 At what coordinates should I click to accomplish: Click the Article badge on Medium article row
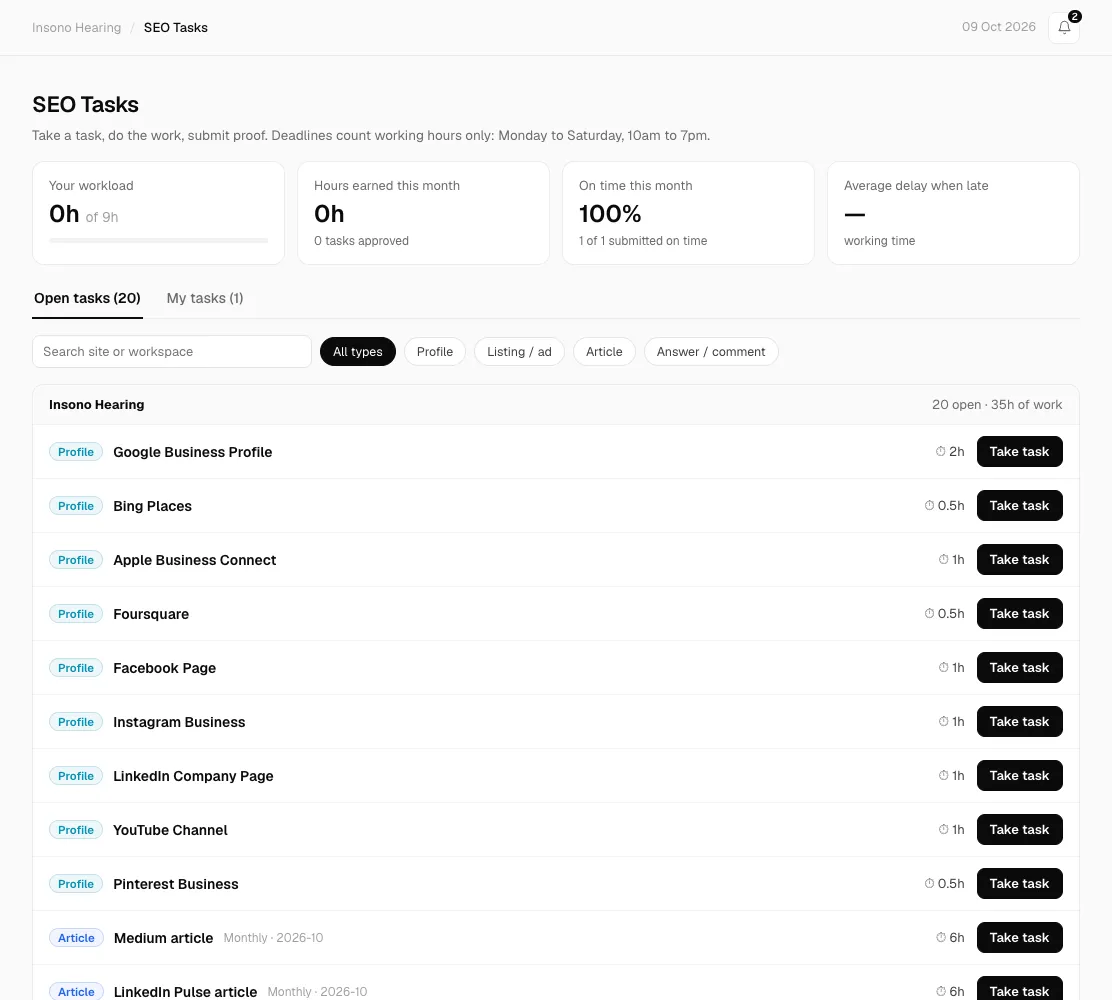77,938
